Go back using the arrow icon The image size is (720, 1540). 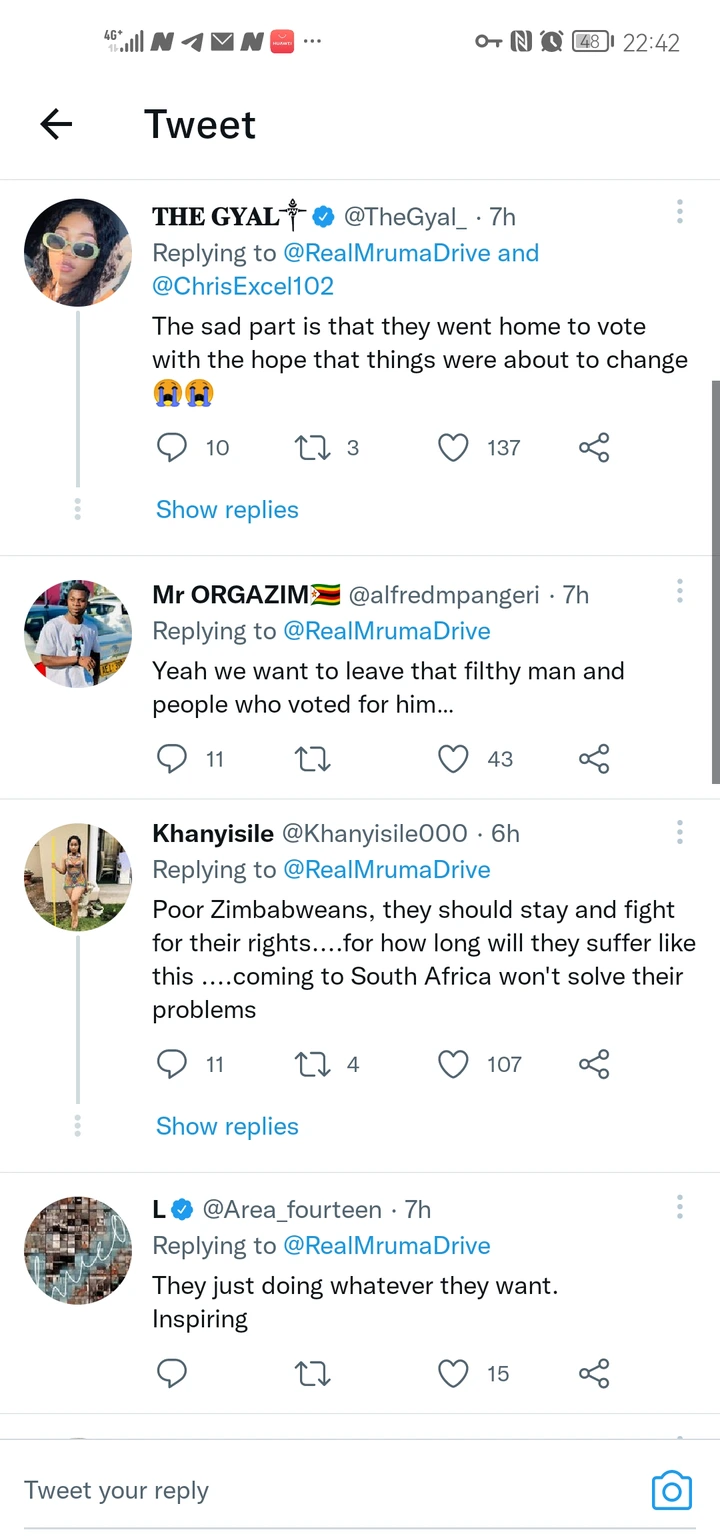tap(56, 124)
